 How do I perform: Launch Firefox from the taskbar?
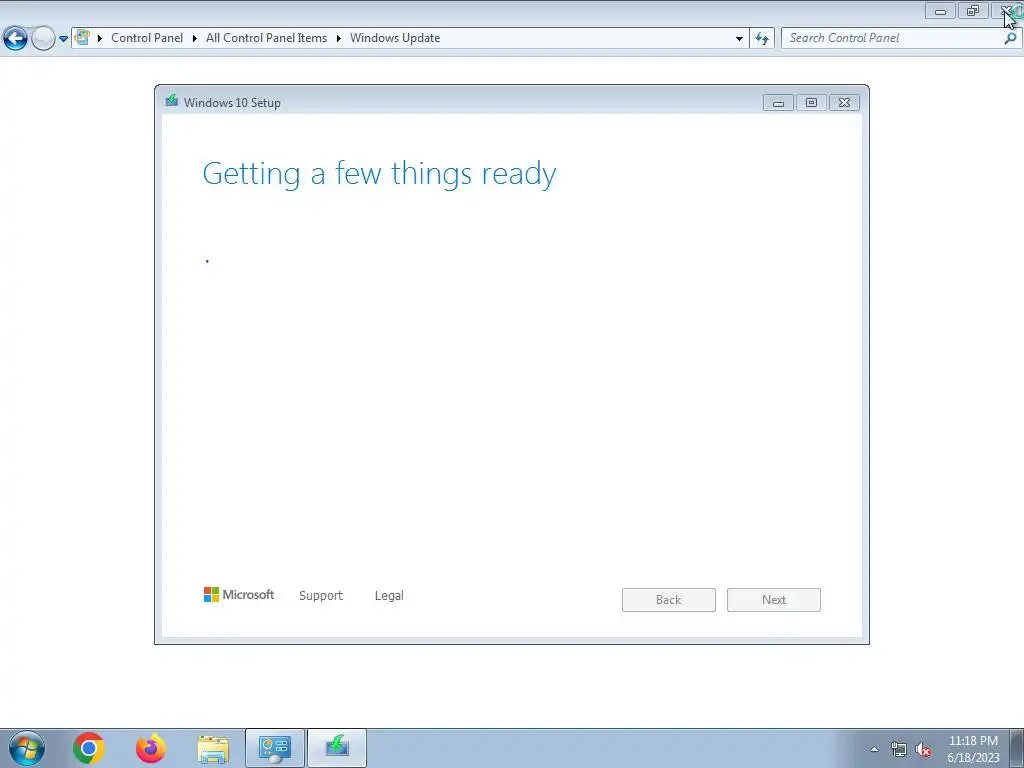click(151, 748)
